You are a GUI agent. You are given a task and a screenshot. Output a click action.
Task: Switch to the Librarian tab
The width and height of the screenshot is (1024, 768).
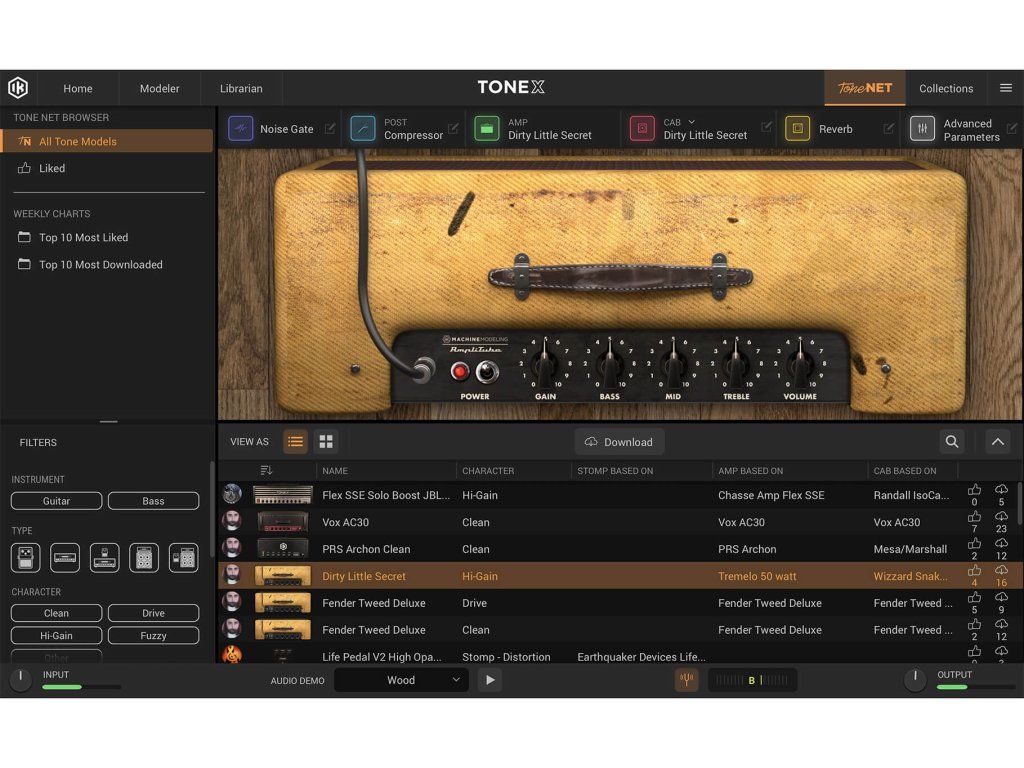pyautogui.click(x=241, y=88)
